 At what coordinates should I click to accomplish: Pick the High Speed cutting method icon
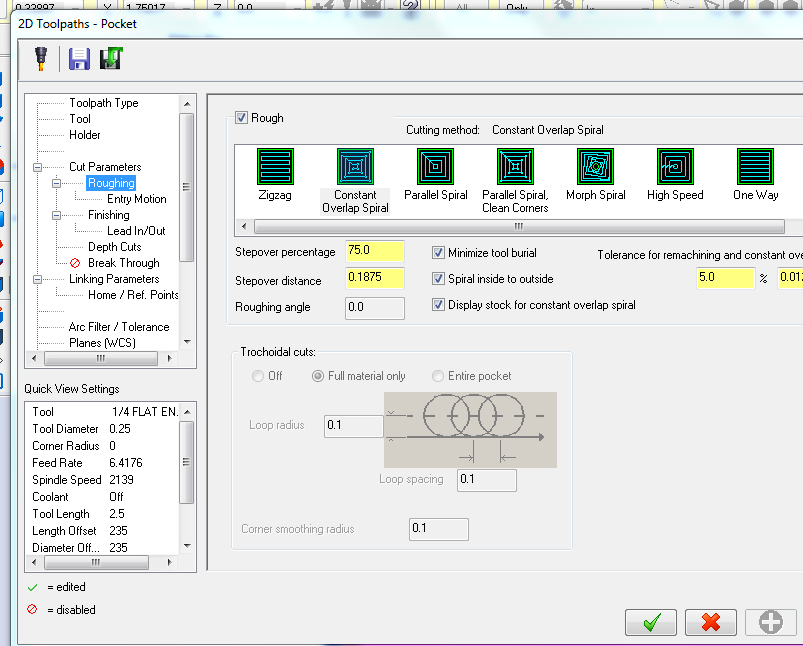pyautogui.click(x=675, y=166)
